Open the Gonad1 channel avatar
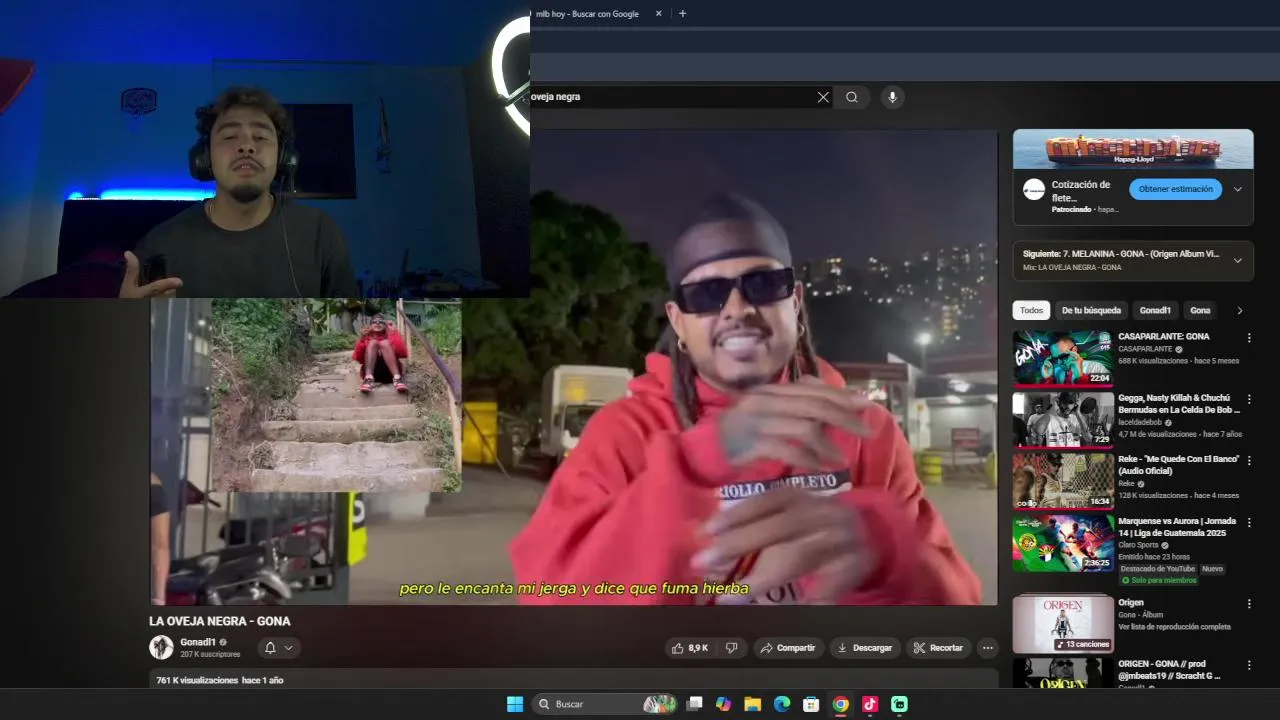 (x=161, y=647)
